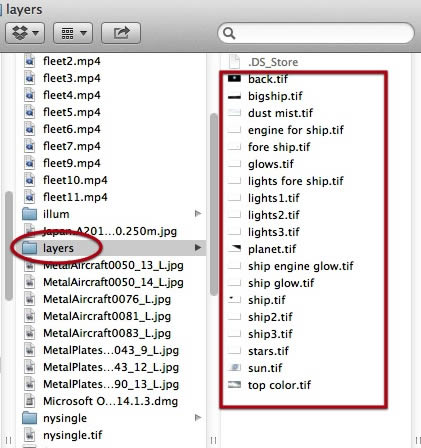This screenshot has width=421, height=448.
Task: Select the fleet6.mp4 file icon
Action: (30, 129)
